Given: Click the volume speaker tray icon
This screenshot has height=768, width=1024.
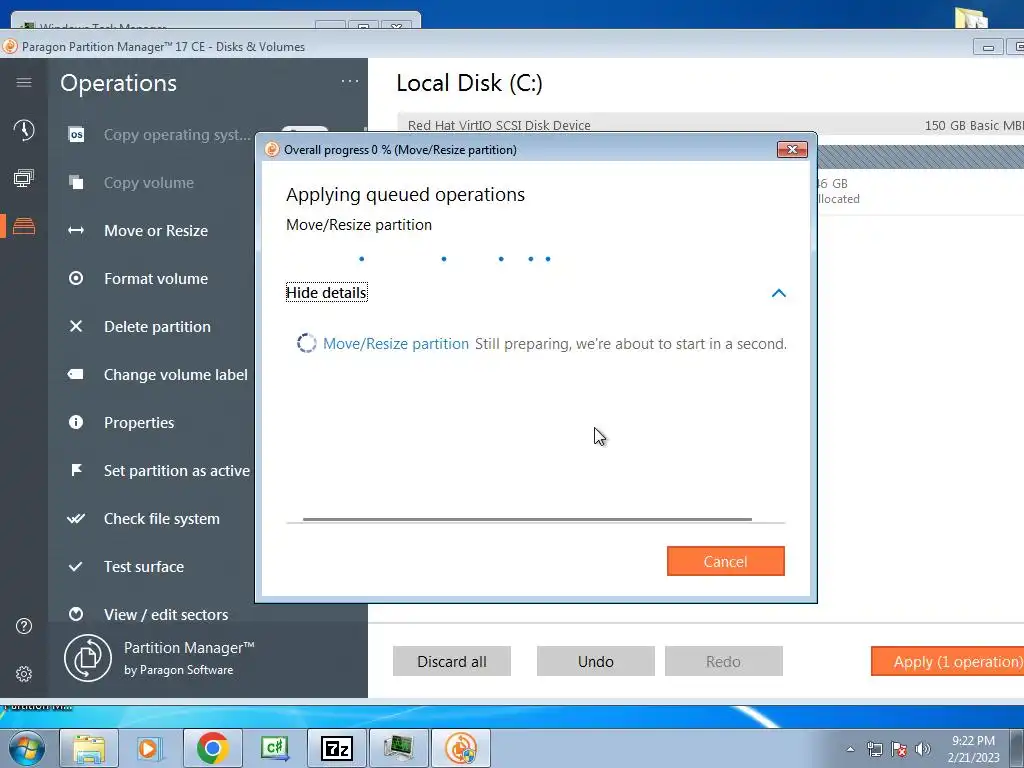Looking at the screenshot, I should pyautogui.click(x=923, y=749).
